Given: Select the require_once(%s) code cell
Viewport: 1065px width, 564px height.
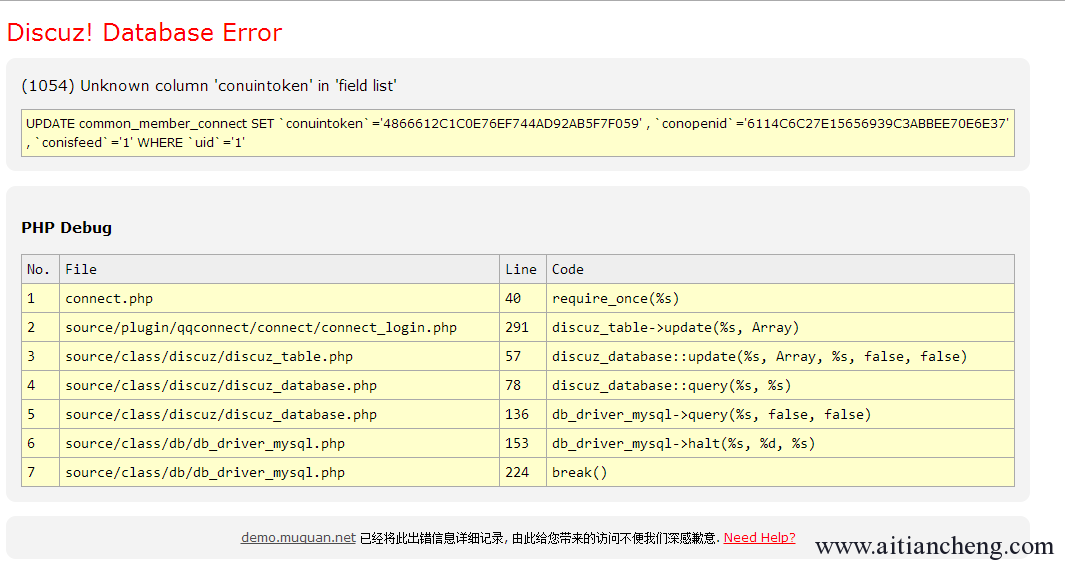Looking at the screenshot, I should pyautogui.click(x=780, y=298).
